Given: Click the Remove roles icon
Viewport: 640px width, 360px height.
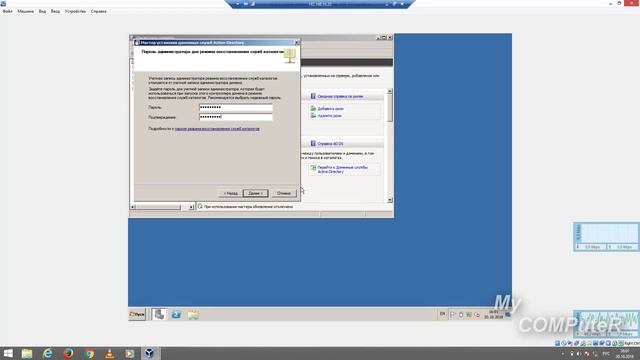Looking at the screenshot, I should [x=313, y=116].
